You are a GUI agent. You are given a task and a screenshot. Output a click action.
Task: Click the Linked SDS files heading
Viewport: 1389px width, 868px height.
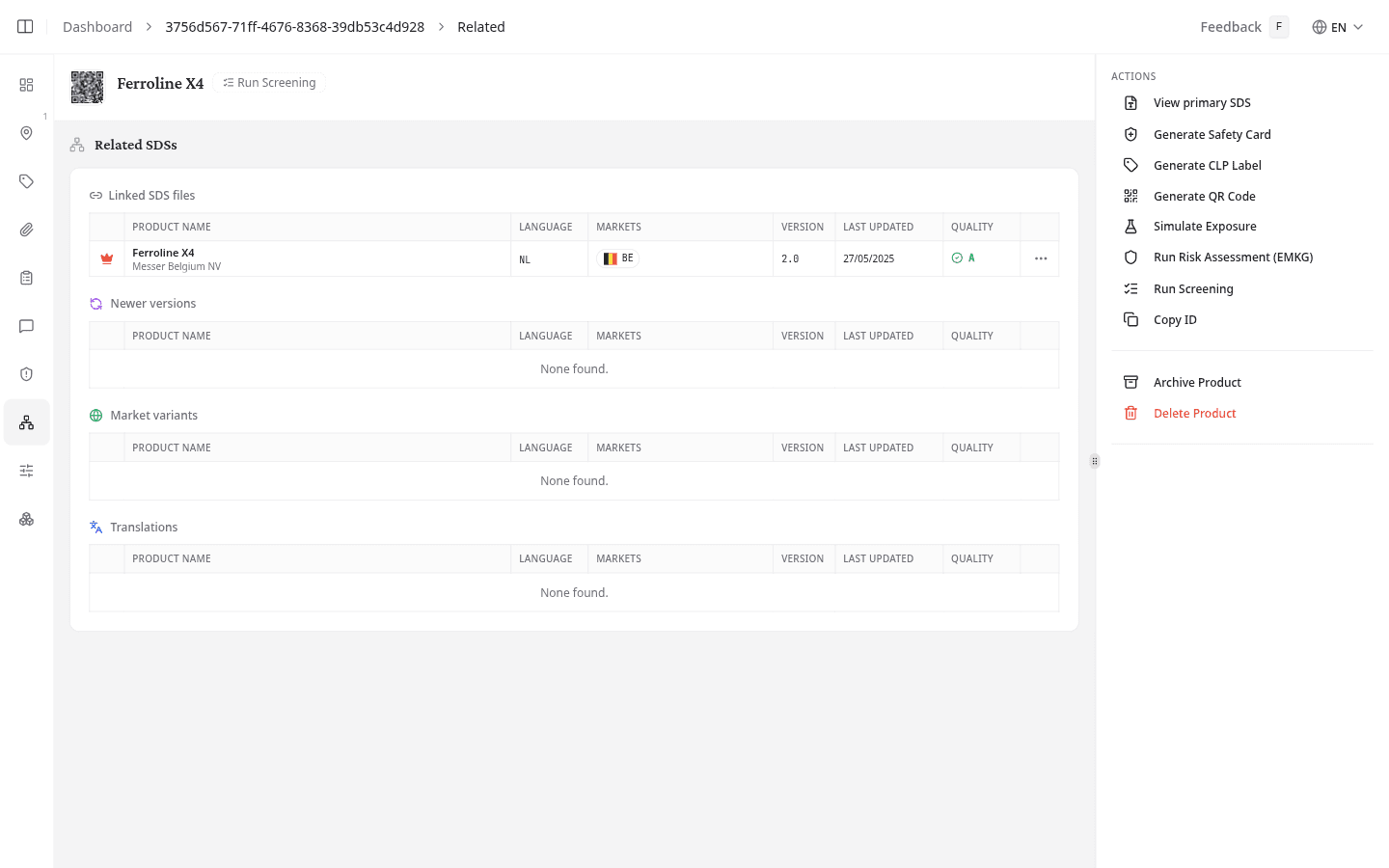point(151,196)
